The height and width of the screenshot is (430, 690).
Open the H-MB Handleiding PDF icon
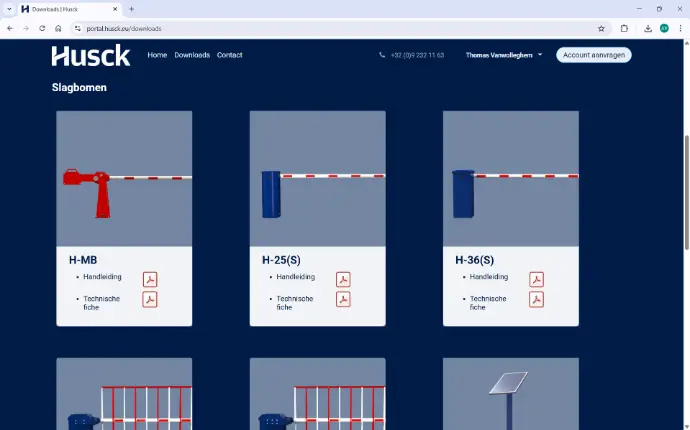pyautogui.click(x=150, y=279)
